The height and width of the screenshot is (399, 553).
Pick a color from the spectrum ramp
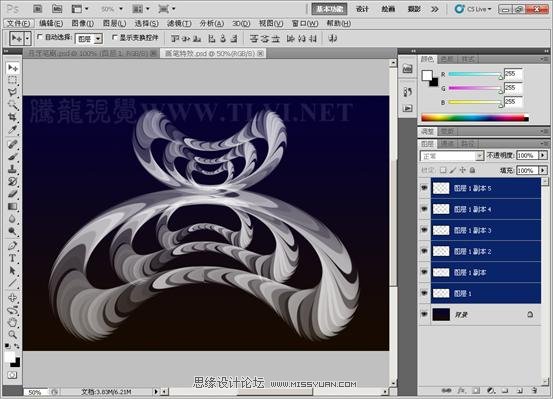[475, 117]
